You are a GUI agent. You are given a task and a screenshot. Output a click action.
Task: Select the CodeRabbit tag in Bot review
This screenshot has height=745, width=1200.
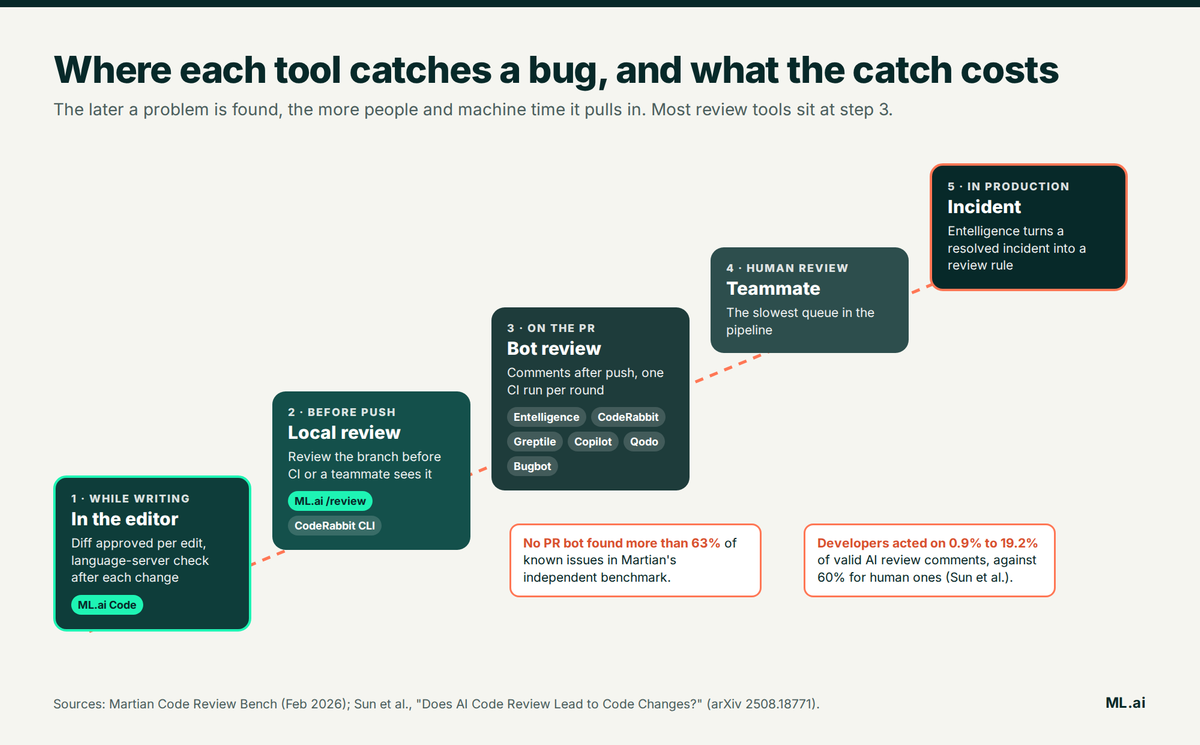pyautogui.click(x=628, y=417)
